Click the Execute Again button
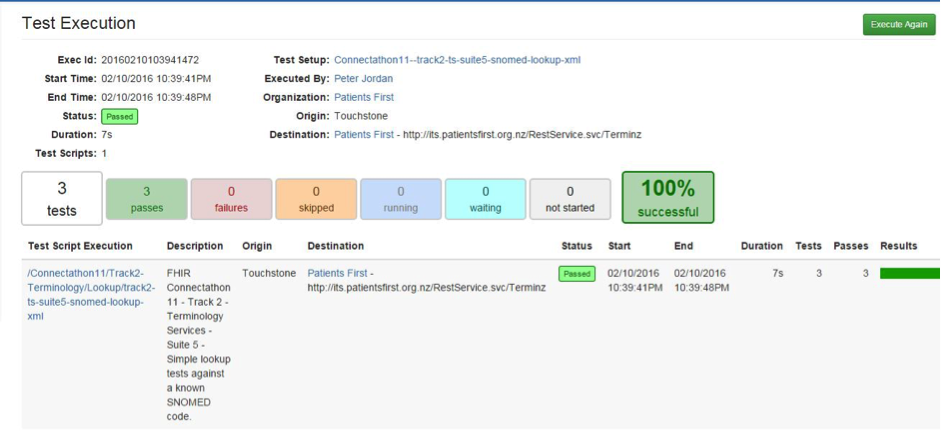This screenshot has height=438, width=941. 899,25
